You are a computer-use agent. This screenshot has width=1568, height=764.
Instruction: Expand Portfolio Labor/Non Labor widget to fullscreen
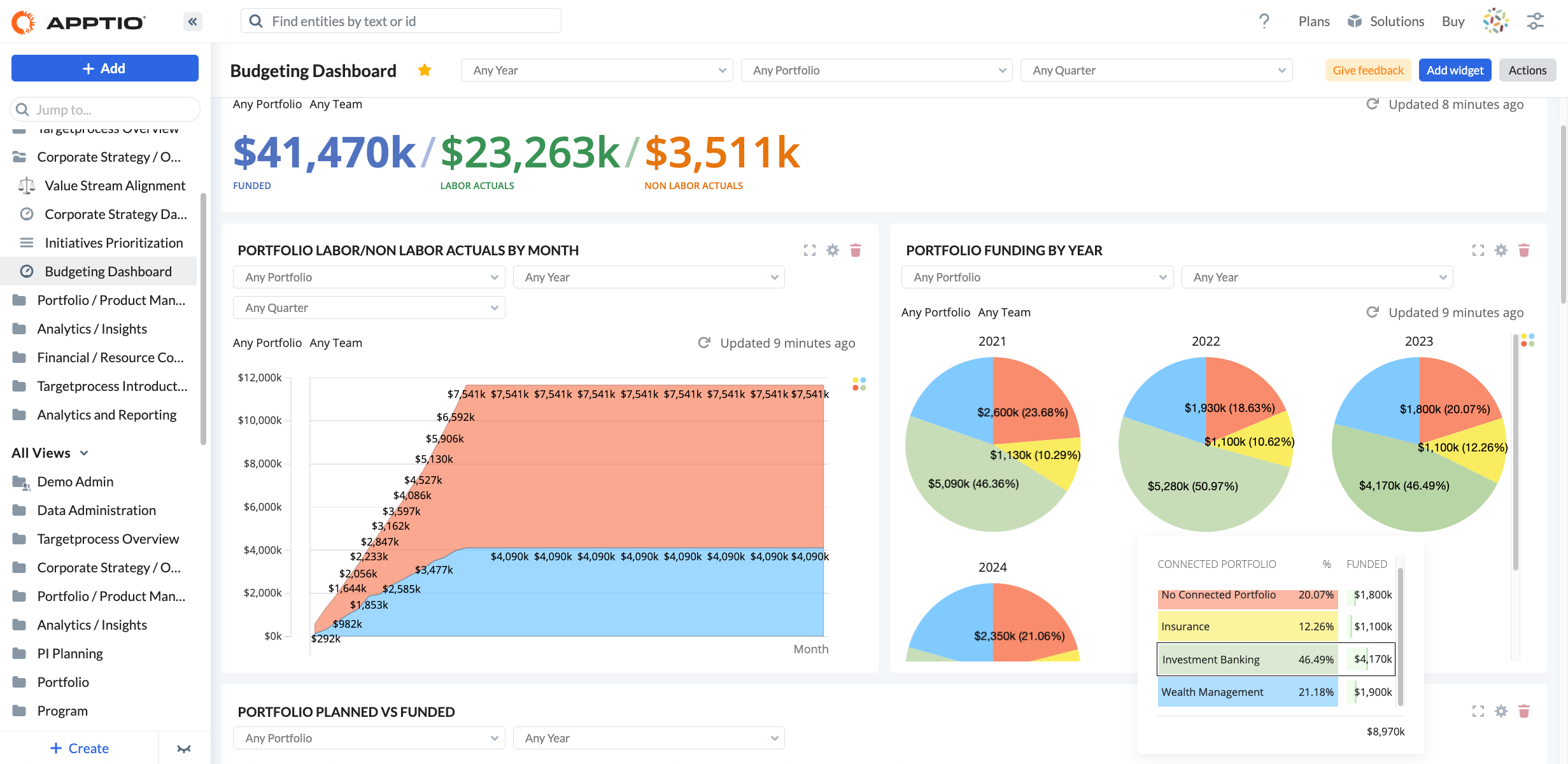[809, 250]
